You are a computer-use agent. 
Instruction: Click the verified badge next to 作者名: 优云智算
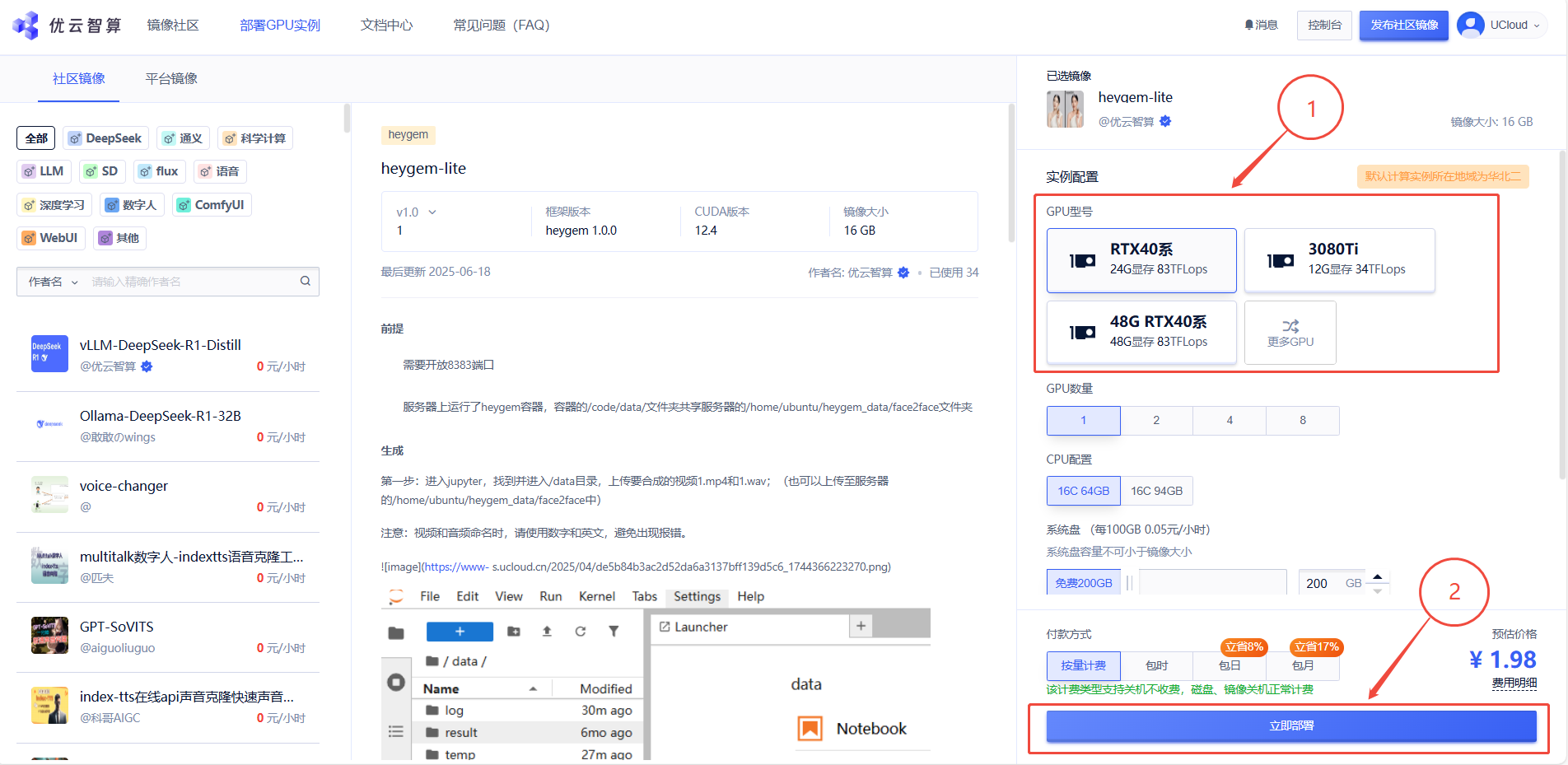tap(903, 273)
